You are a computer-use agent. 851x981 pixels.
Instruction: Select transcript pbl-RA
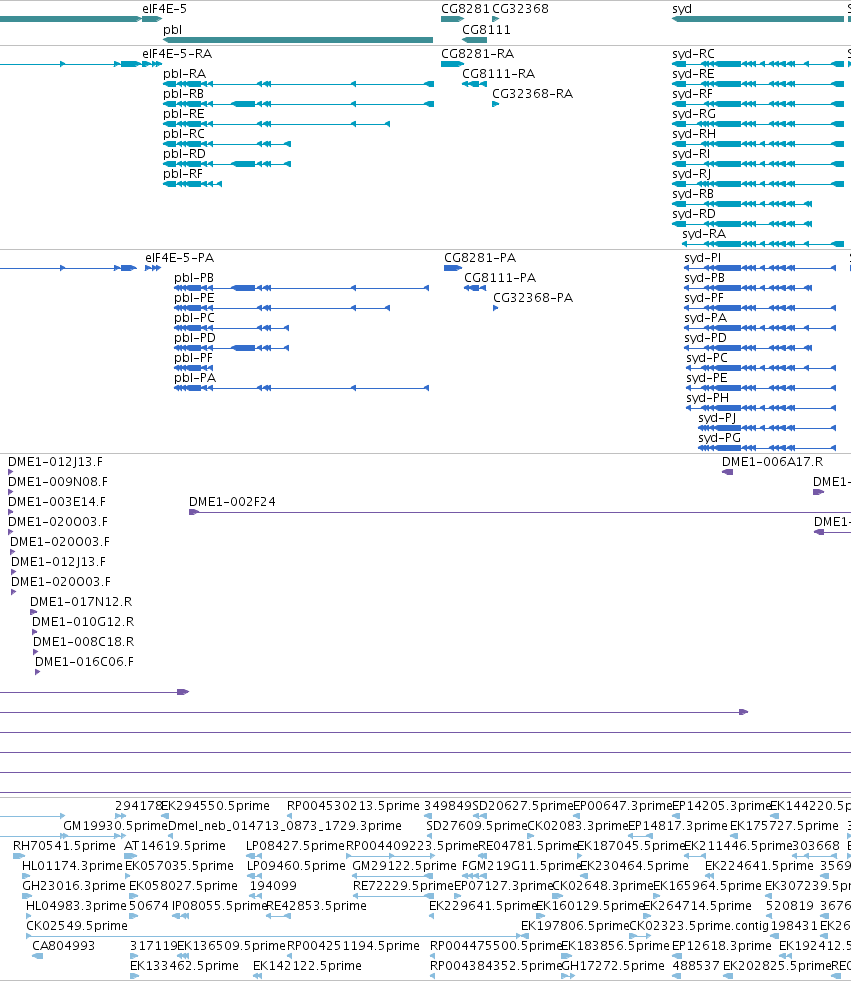click(298, 84)
